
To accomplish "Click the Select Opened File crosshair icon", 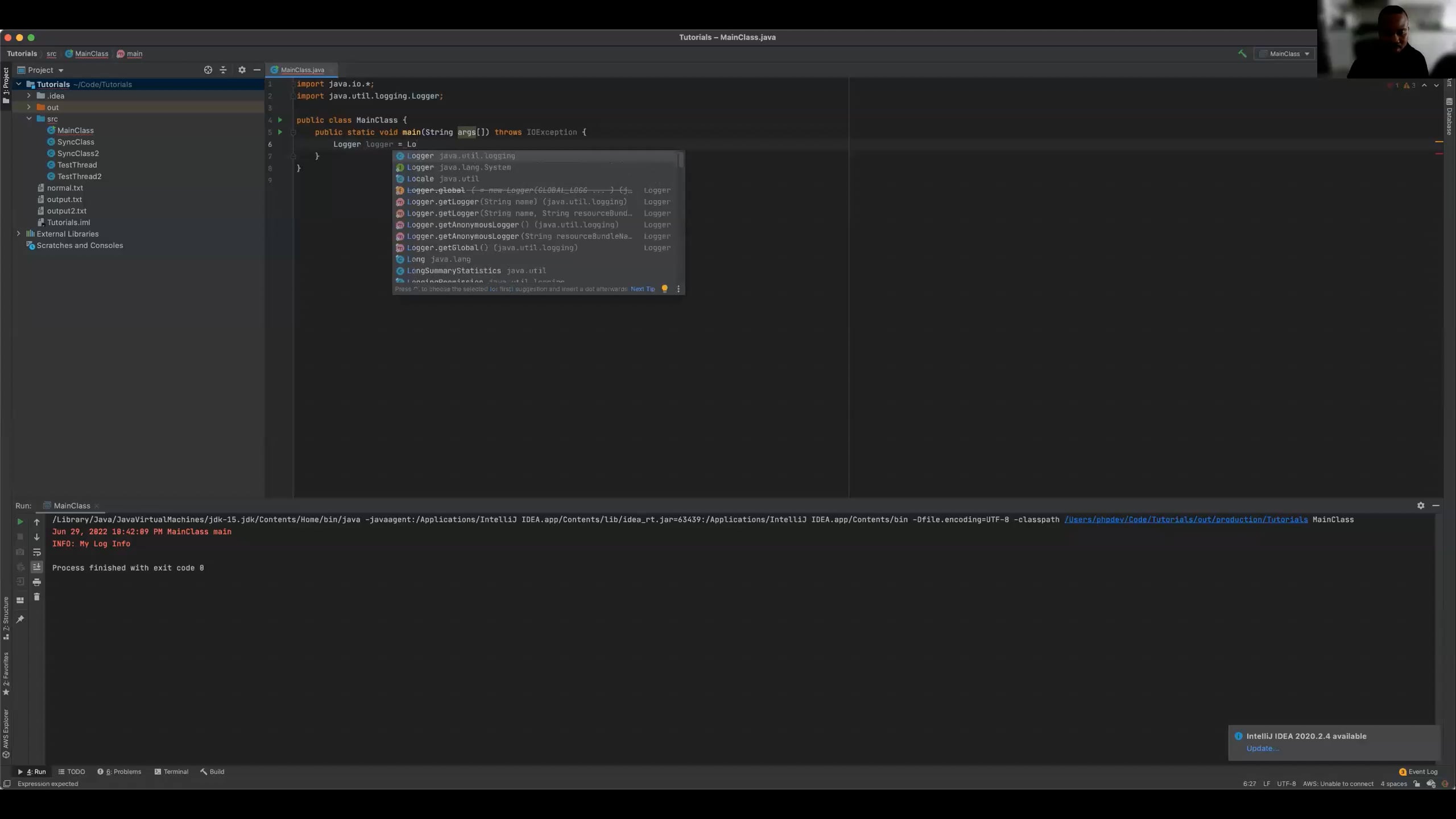I will [x=208, y=69].
